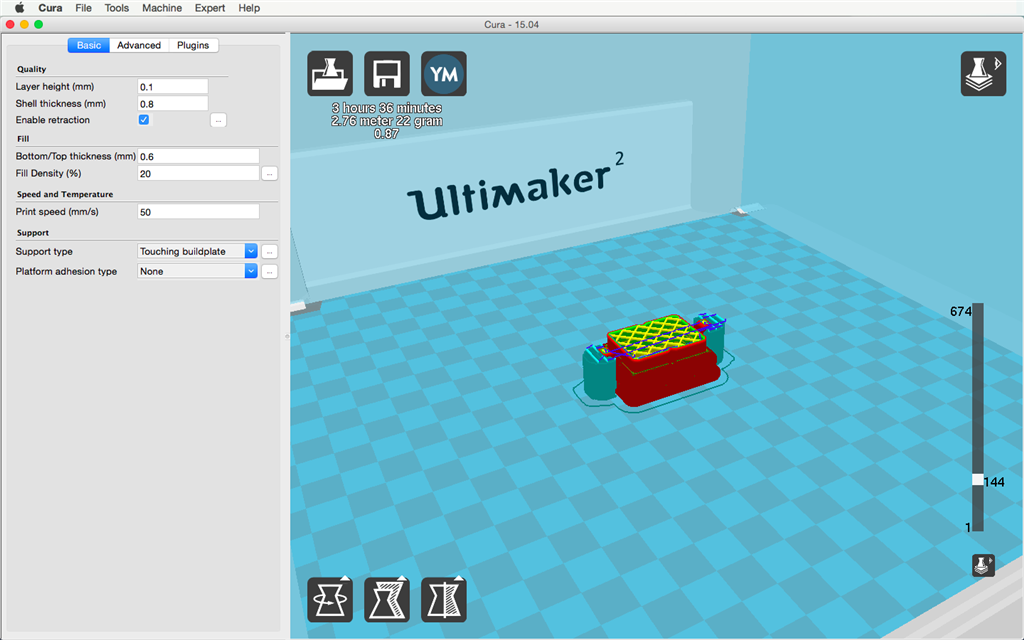Click the layer slider handle at 144
The image size is (1024, 640).
[978, 480]
